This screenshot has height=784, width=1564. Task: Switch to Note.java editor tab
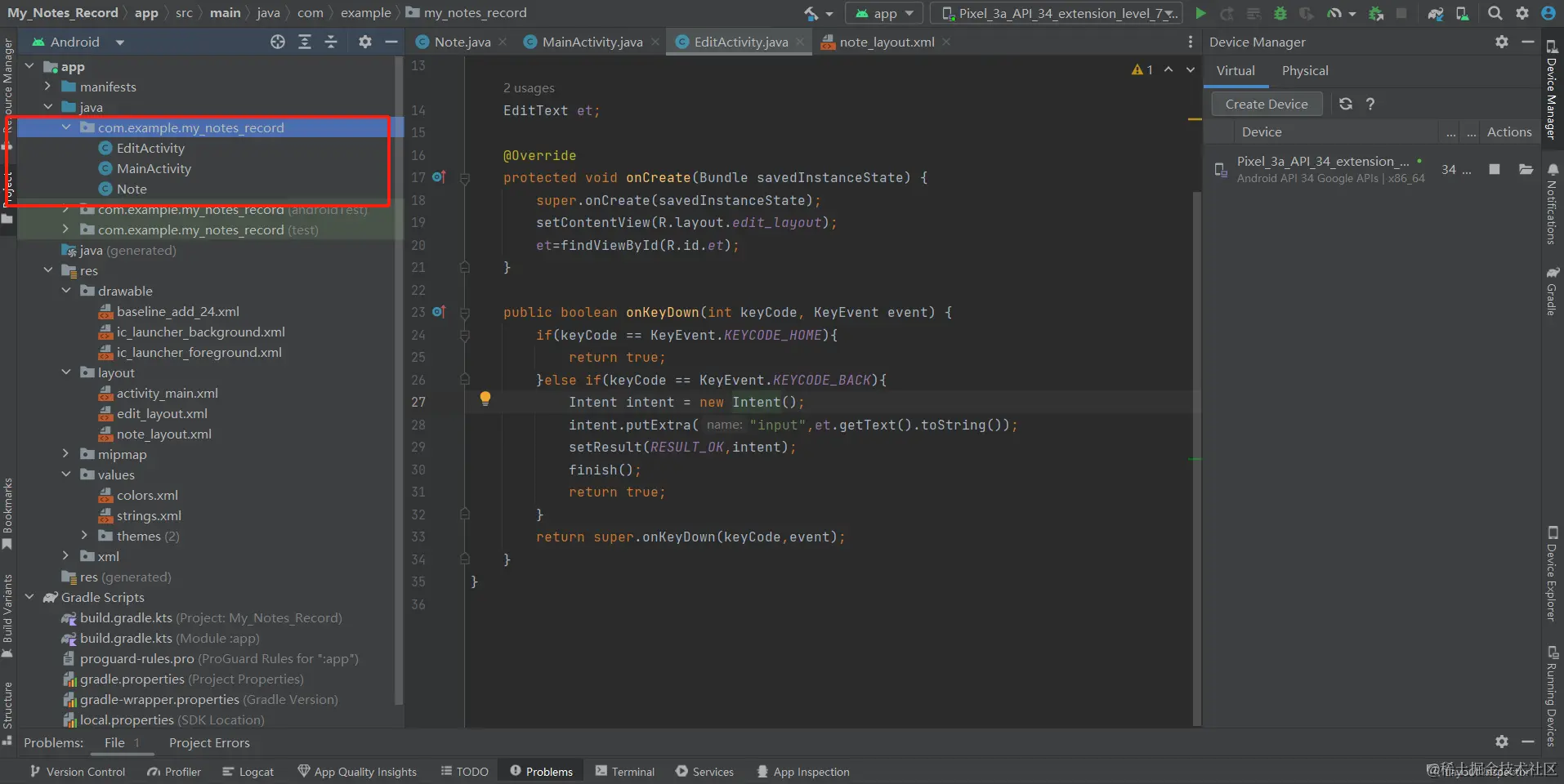[462, 42]
